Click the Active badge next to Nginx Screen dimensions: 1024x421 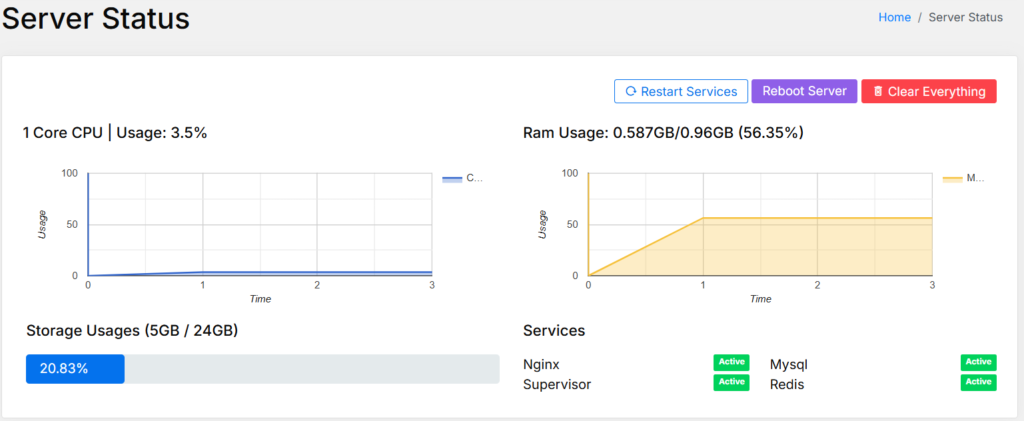[x=731, y=362]
